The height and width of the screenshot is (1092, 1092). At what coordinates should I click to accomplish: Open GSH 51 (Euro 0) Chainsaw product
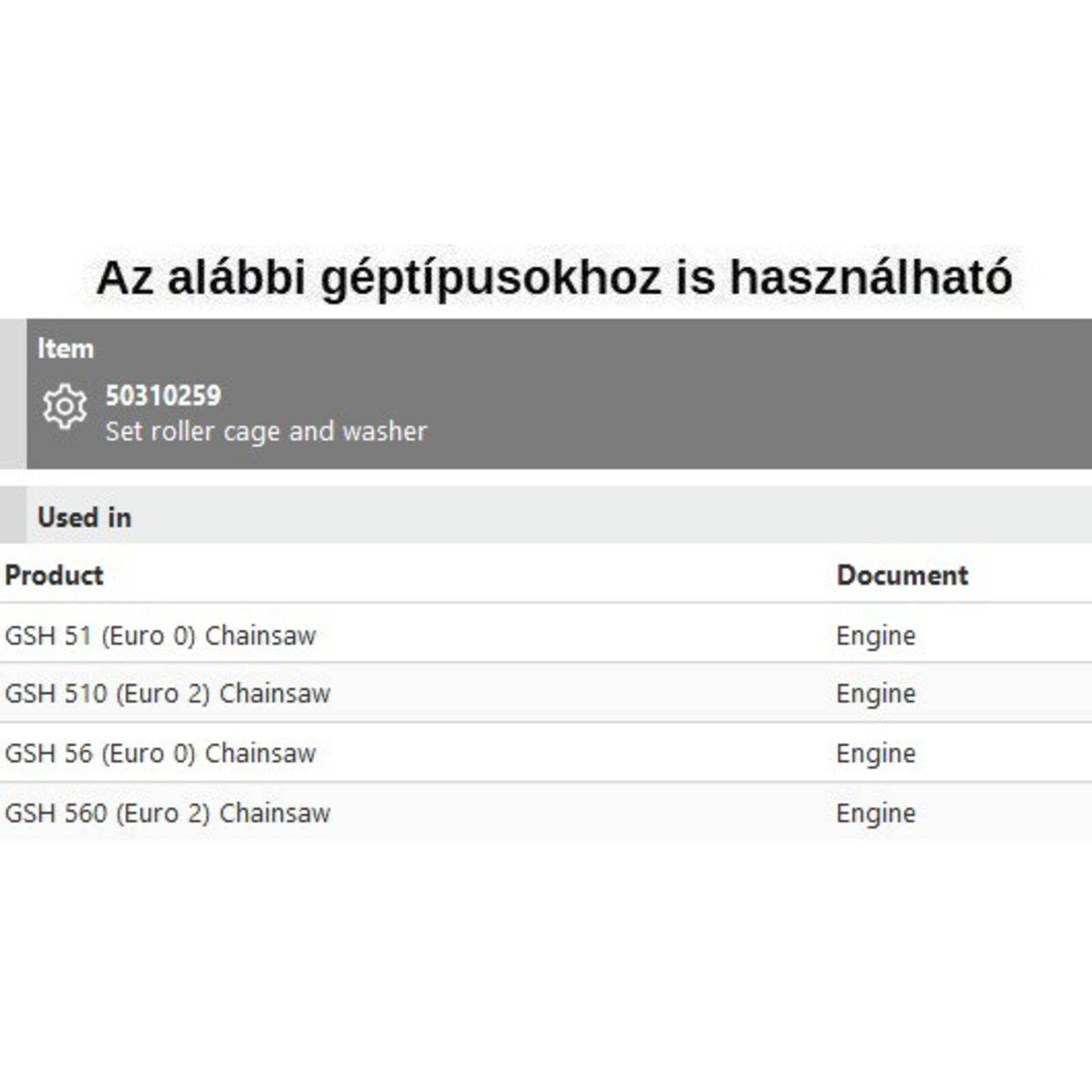pos(160,635)
